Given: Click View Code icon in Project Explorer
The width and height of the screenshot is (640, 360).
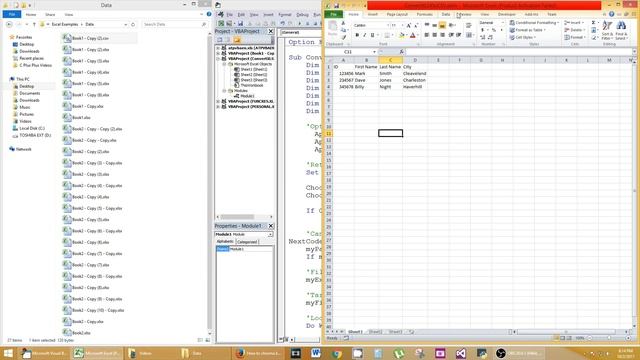Looking at the screenshot, I should click(220, 40).
